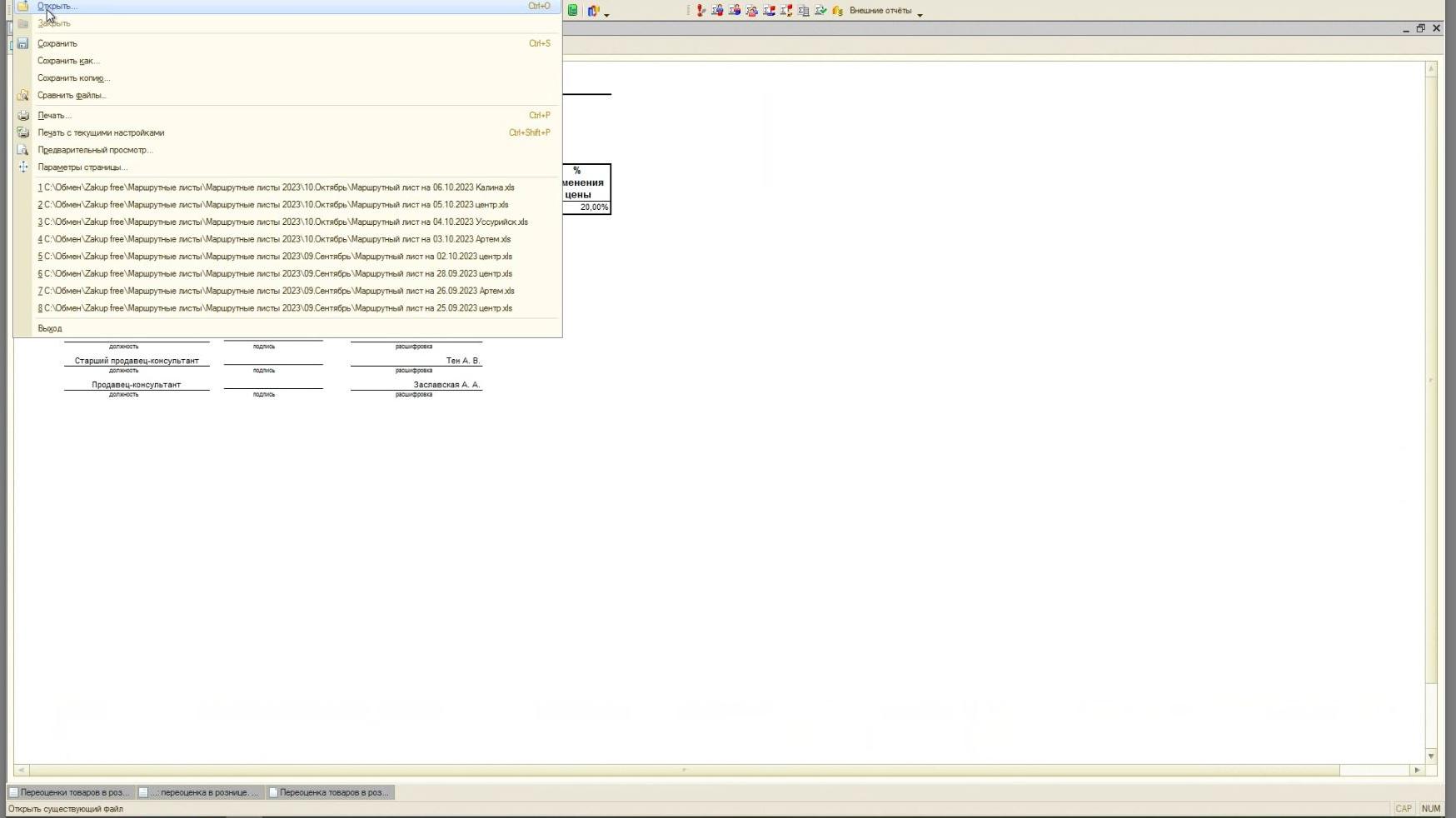The image size is (1456, 818).
Task: Open recent file 04.10.2023 Уссурийск.xls
Action: [x=287, y=222]
